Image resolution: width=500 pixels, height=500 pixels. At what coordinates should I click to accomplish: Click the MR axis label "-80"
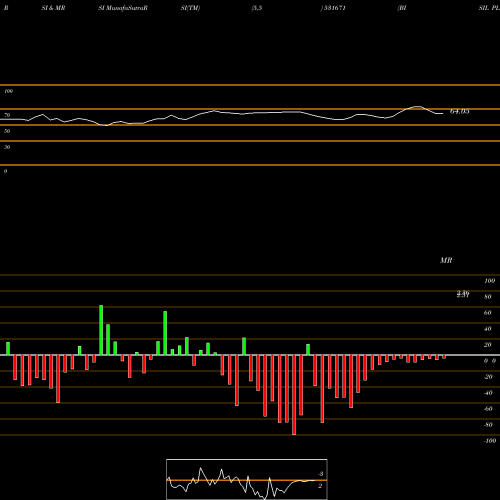tap(488, 425)
